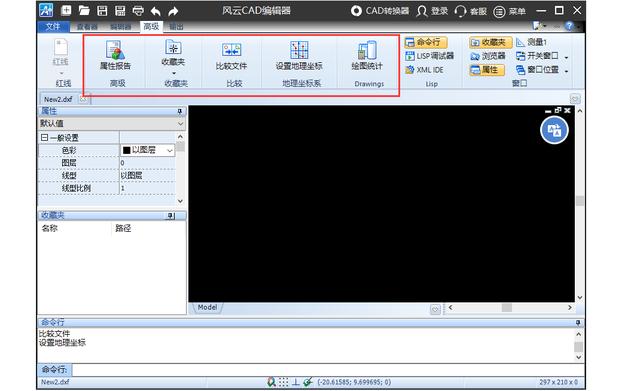The image size is (640, 391).
Task: Toggle the snap icon in status bar
Action: coord(271,382)
